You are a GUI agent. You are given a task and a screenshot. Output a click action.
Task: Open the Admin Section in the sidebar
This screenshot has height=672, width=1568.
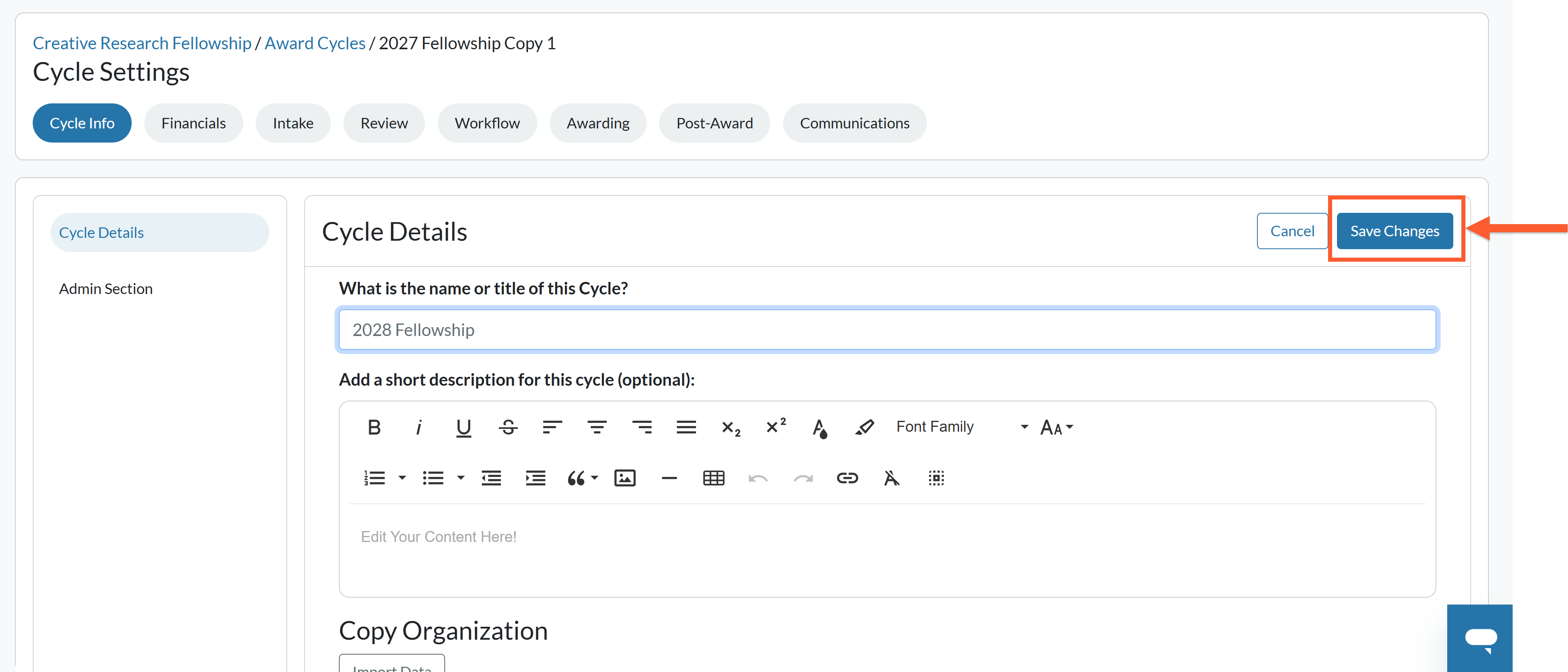pyautogui.click(x=106, y=288)
